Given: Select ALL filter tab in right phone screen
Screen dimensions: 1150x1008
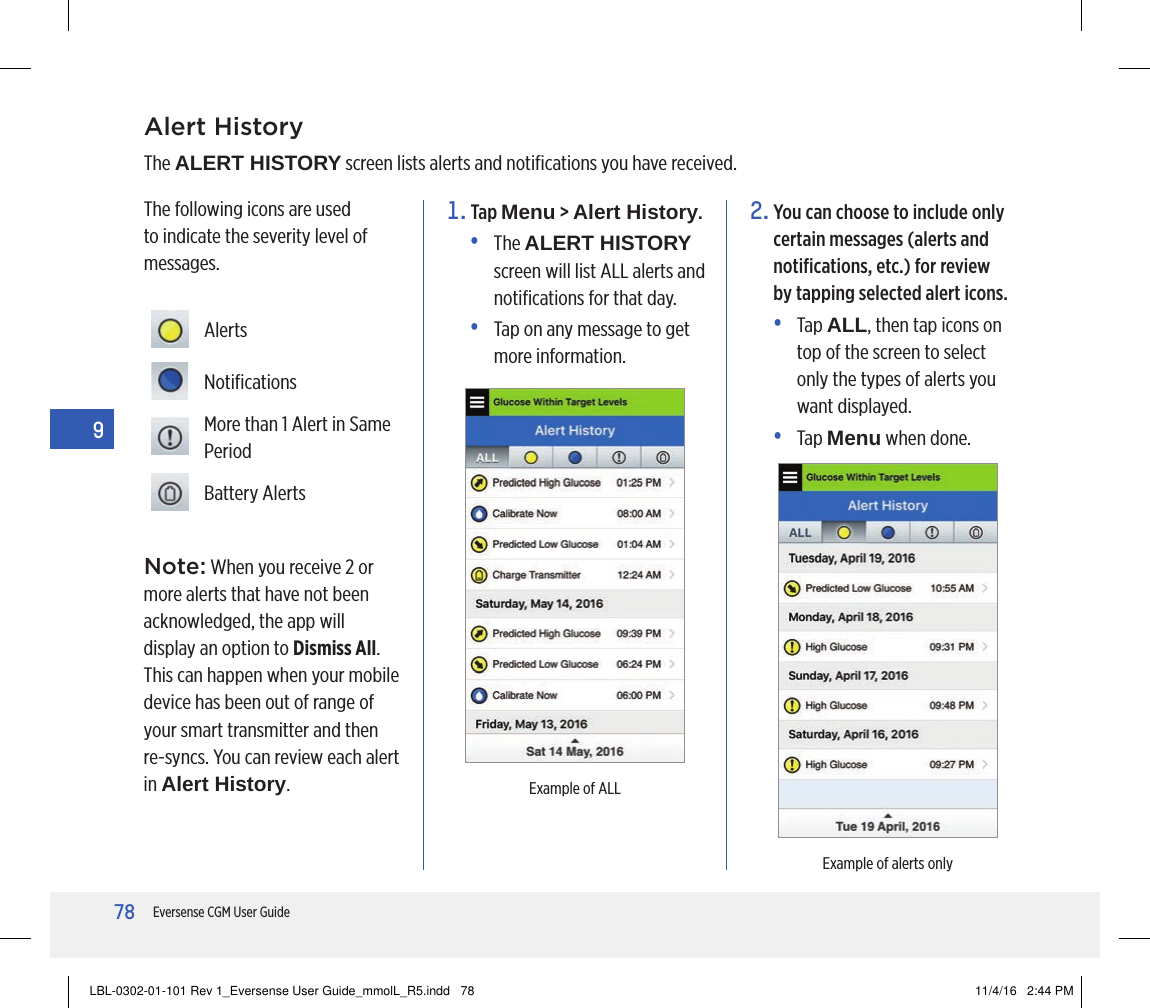Looking at the screenshot, I should (800, 533).
